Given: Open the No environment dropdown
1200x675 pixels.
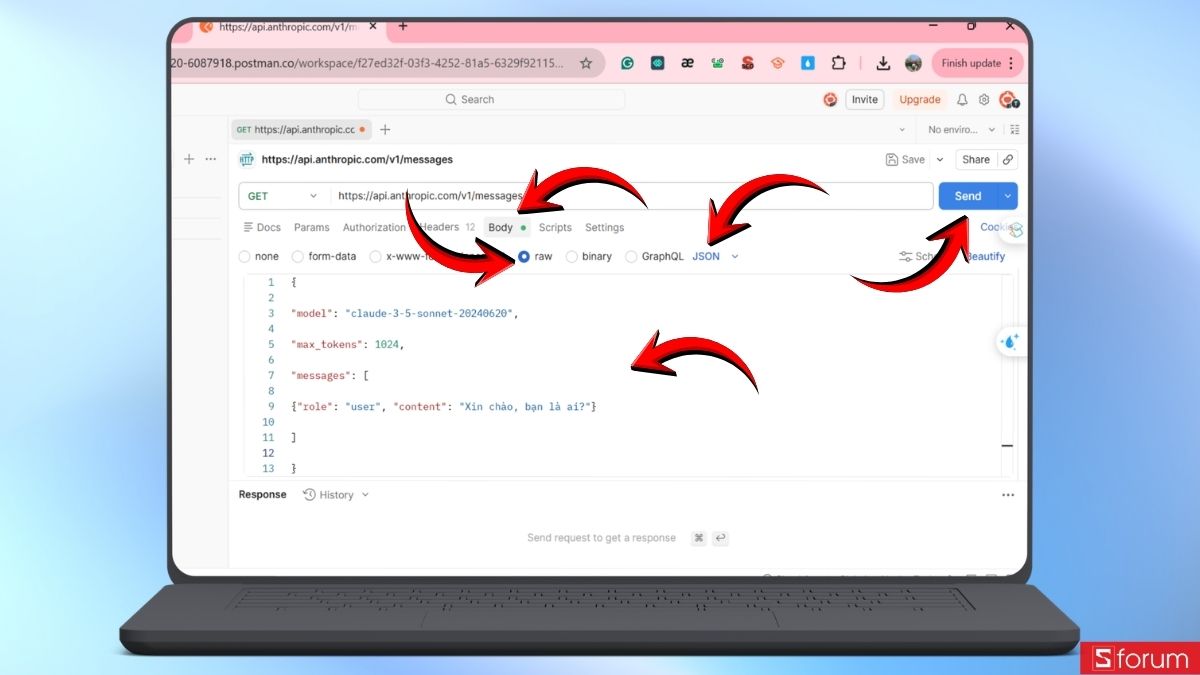Looking at the screenshot, I should pyautogui.click(x=962, y=130).
